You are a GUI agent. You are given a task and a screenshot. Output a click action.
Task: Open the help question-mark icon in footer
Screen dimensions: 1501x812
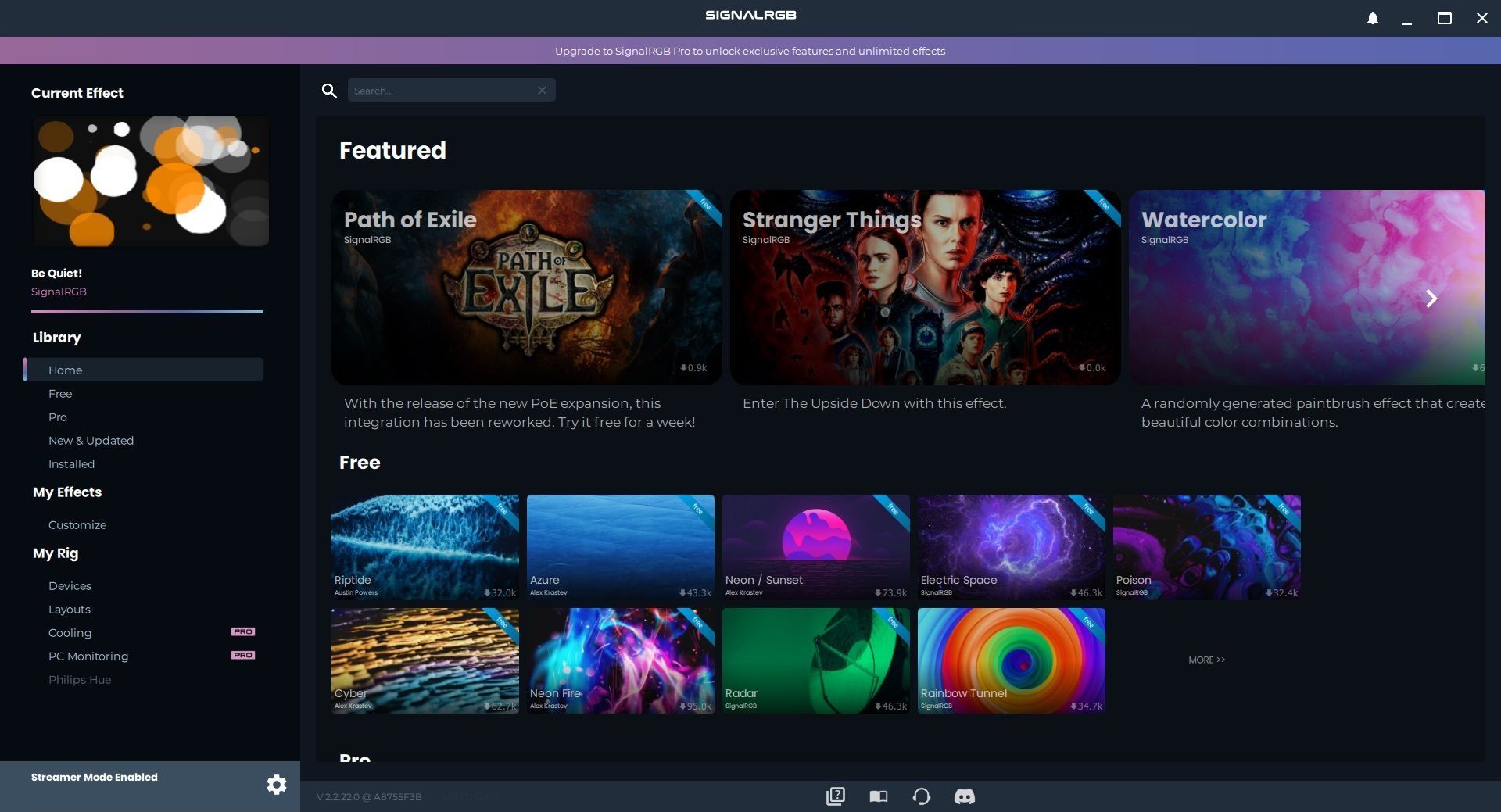(x=836, y=796)
